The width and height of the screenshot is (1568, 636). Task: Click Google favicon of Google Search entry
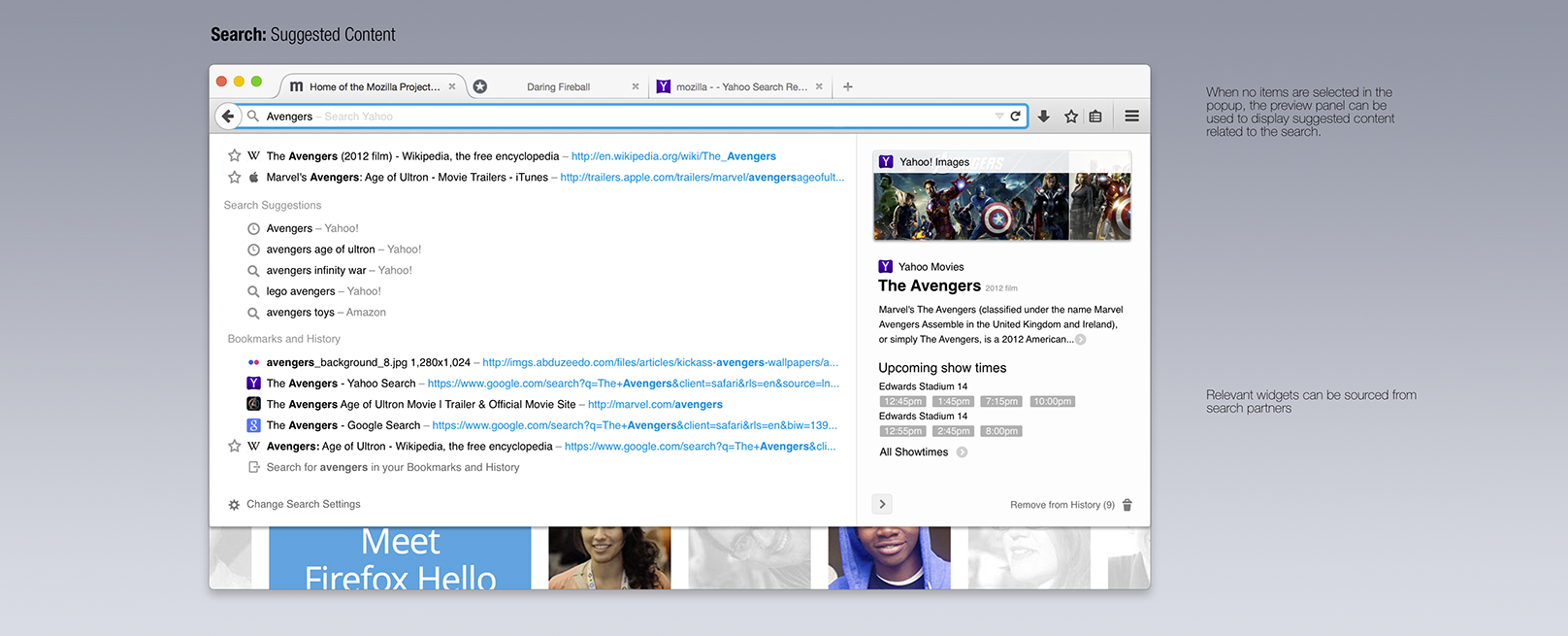click(253, 425)
